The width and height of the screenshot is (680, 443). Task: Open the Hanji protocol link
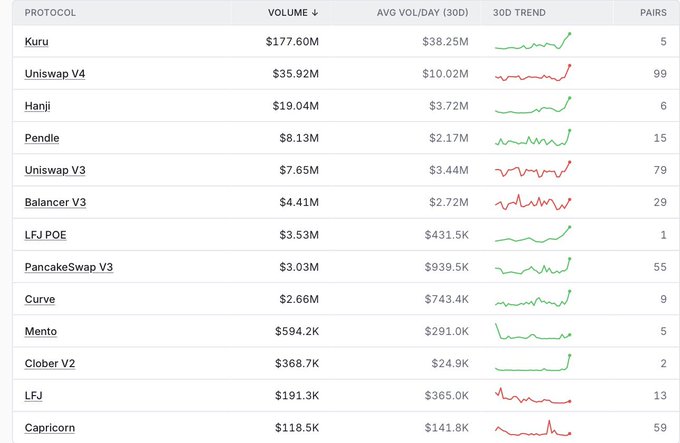(x=37, y=106)
